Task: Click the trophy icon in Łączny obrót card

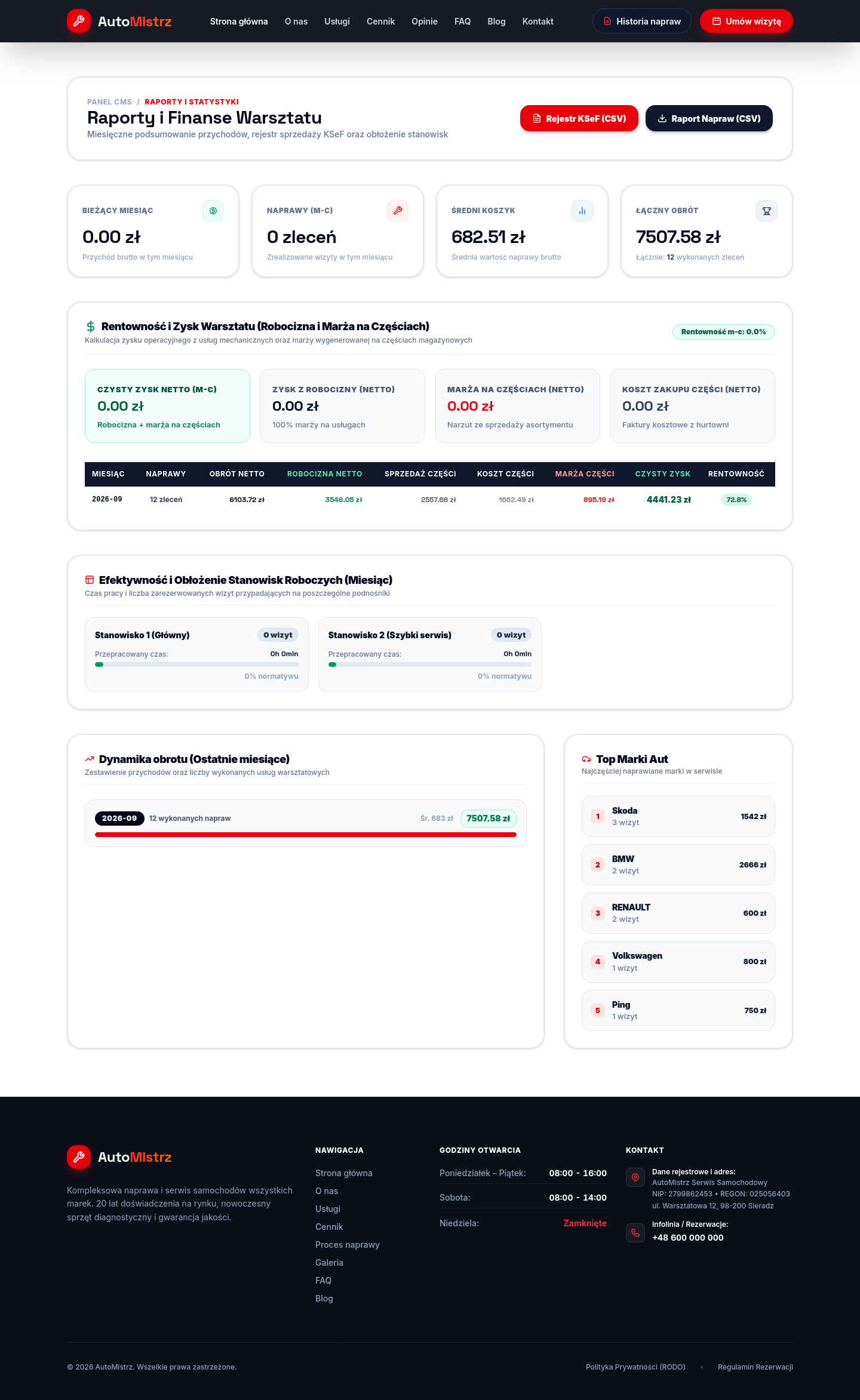Action: [767, 211]
